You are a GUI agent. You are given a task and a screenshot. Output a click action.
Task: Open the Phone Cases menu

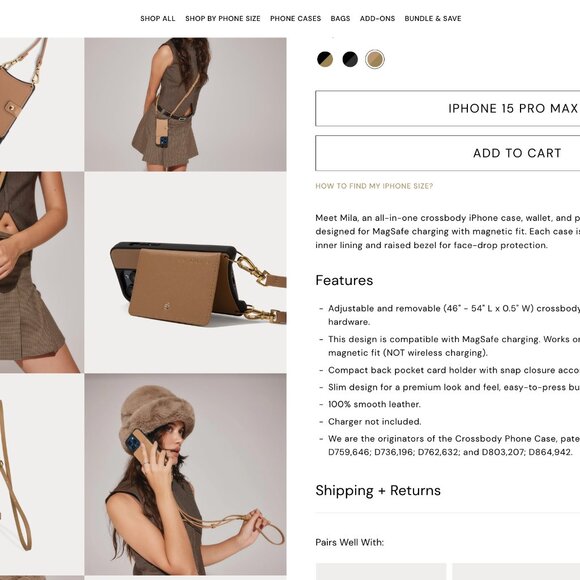coord(296,18)
